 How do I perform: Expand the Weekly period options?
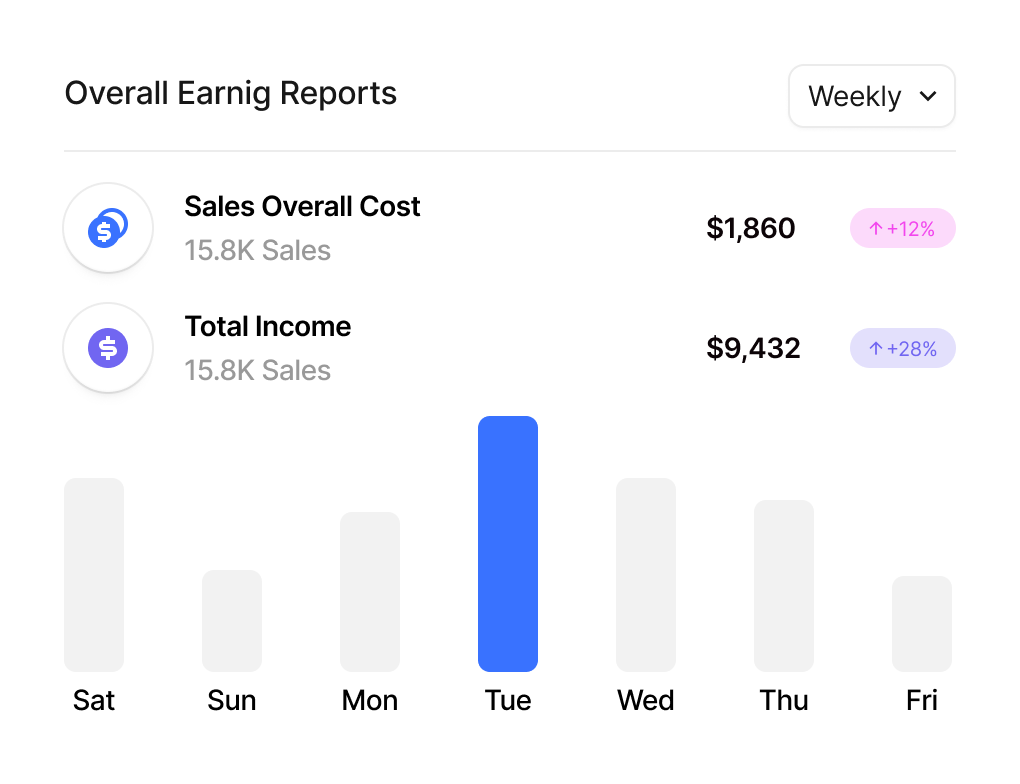click(871, 96)
